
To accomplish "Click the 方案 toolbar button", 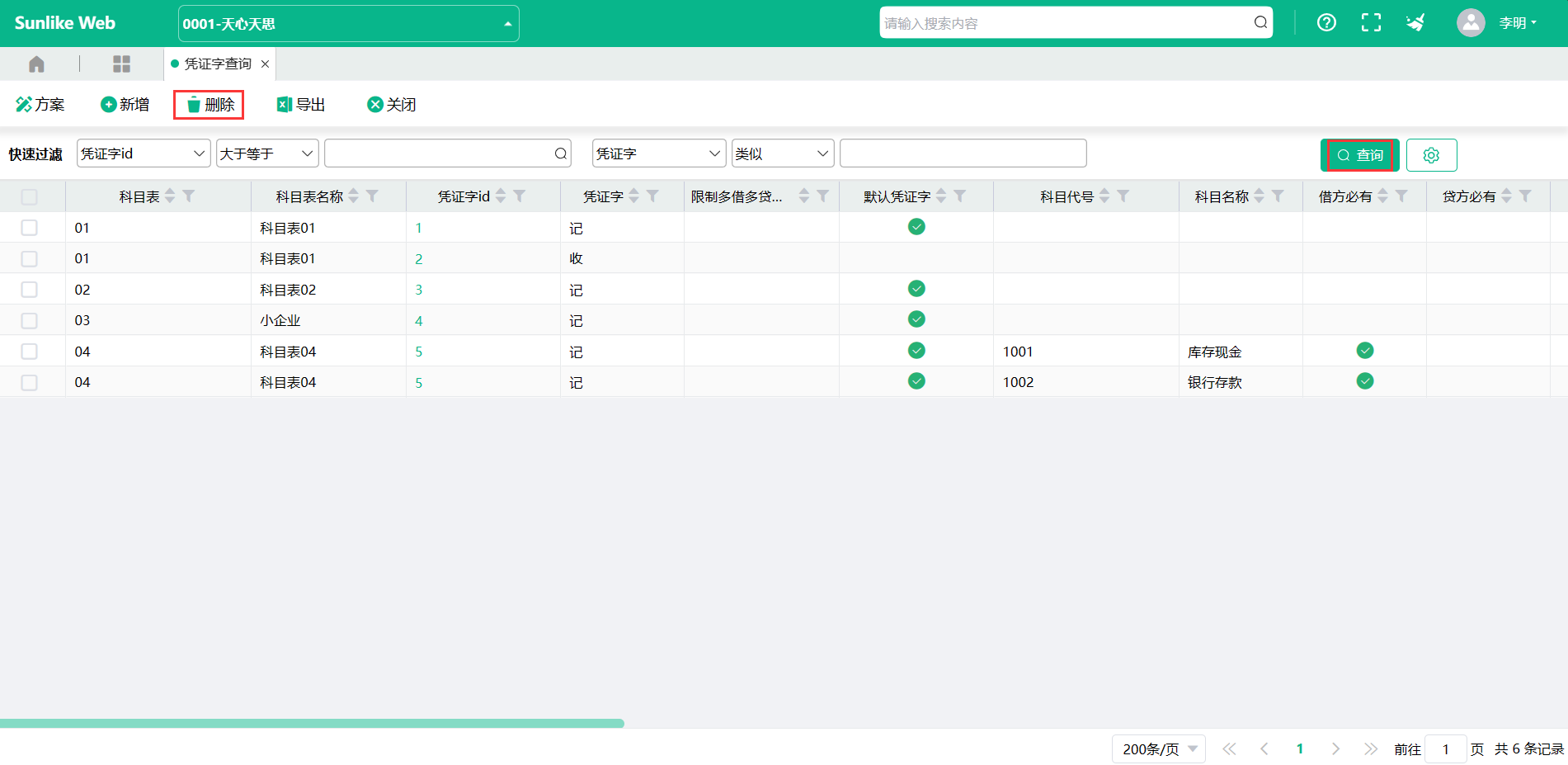I will (40, 105).
